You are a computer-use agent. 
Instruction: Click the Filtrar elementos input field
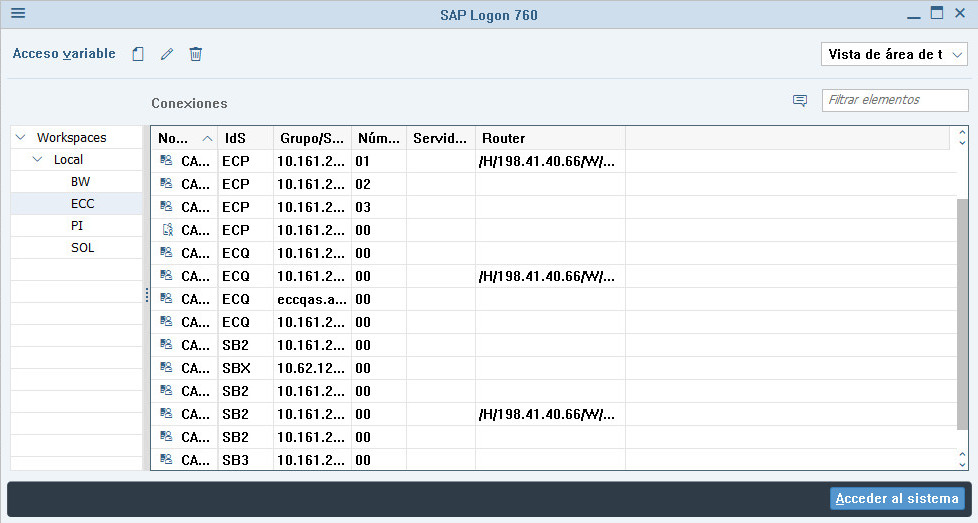click(895, 100)
